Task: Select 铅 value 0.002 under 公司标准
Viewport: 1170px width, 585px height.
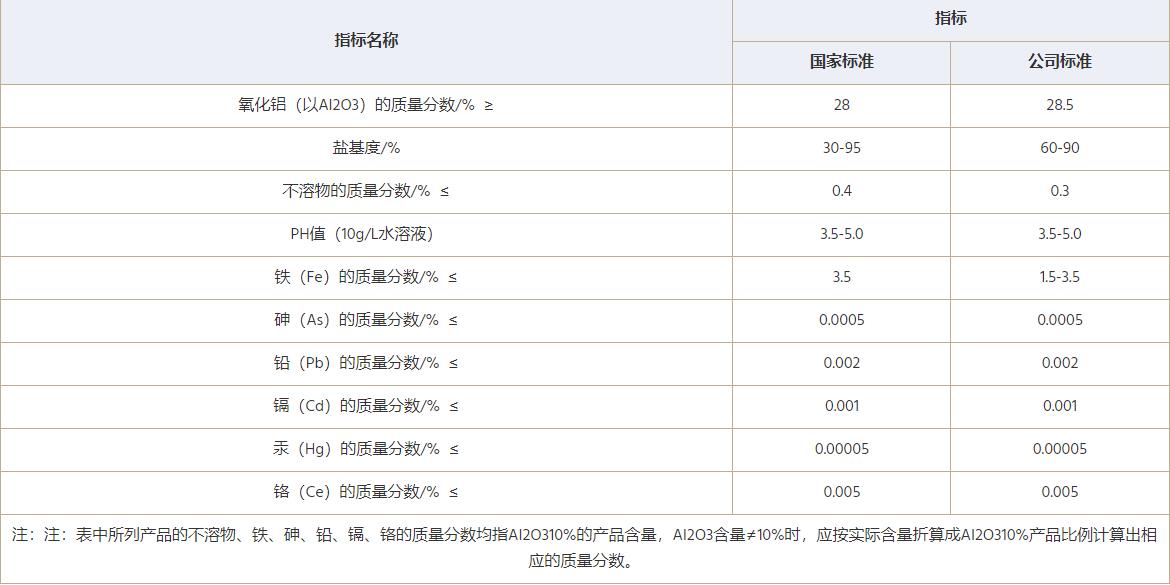Action: click(1060, 363)
